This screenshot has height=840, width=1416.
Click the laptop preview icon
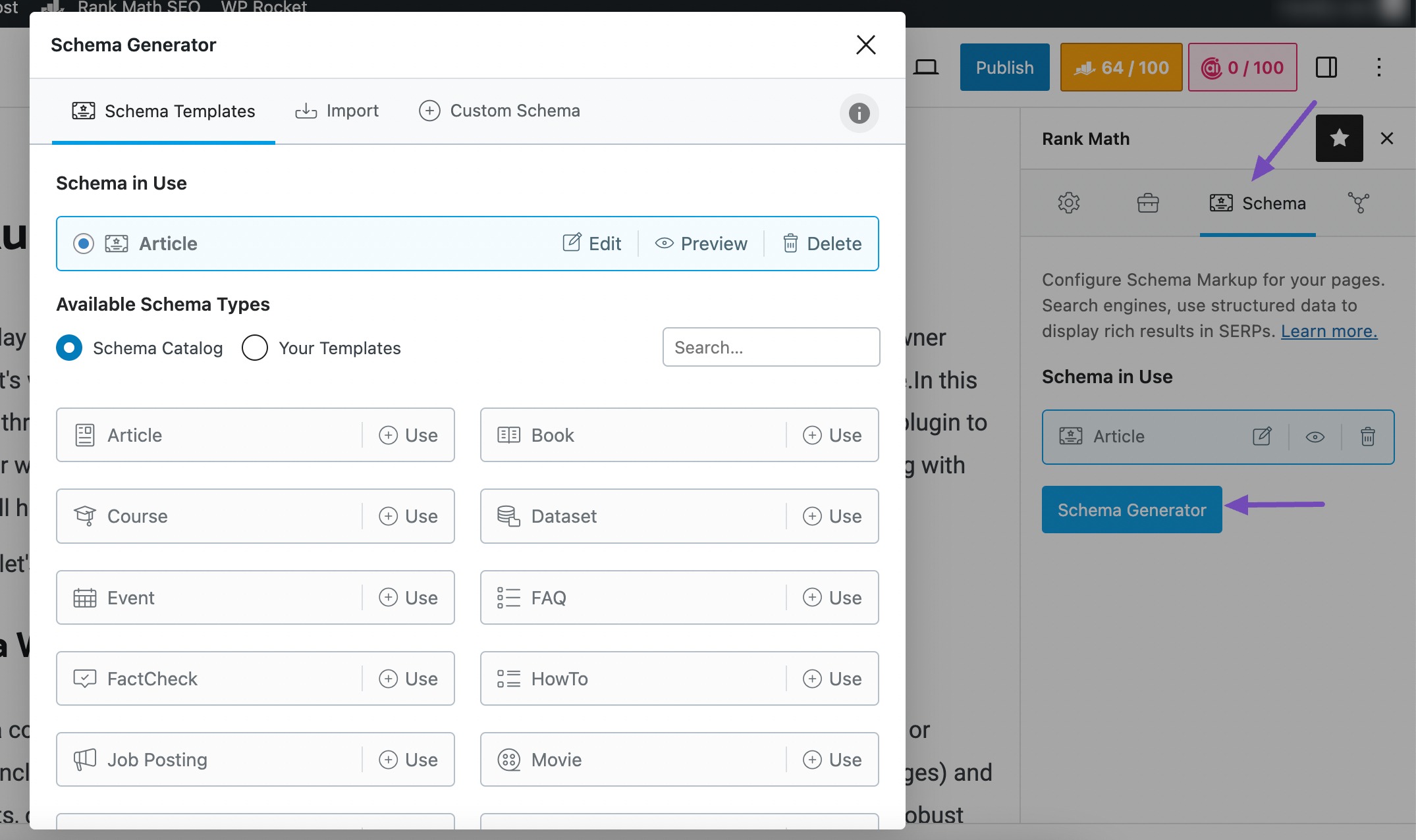coord(926,67)
